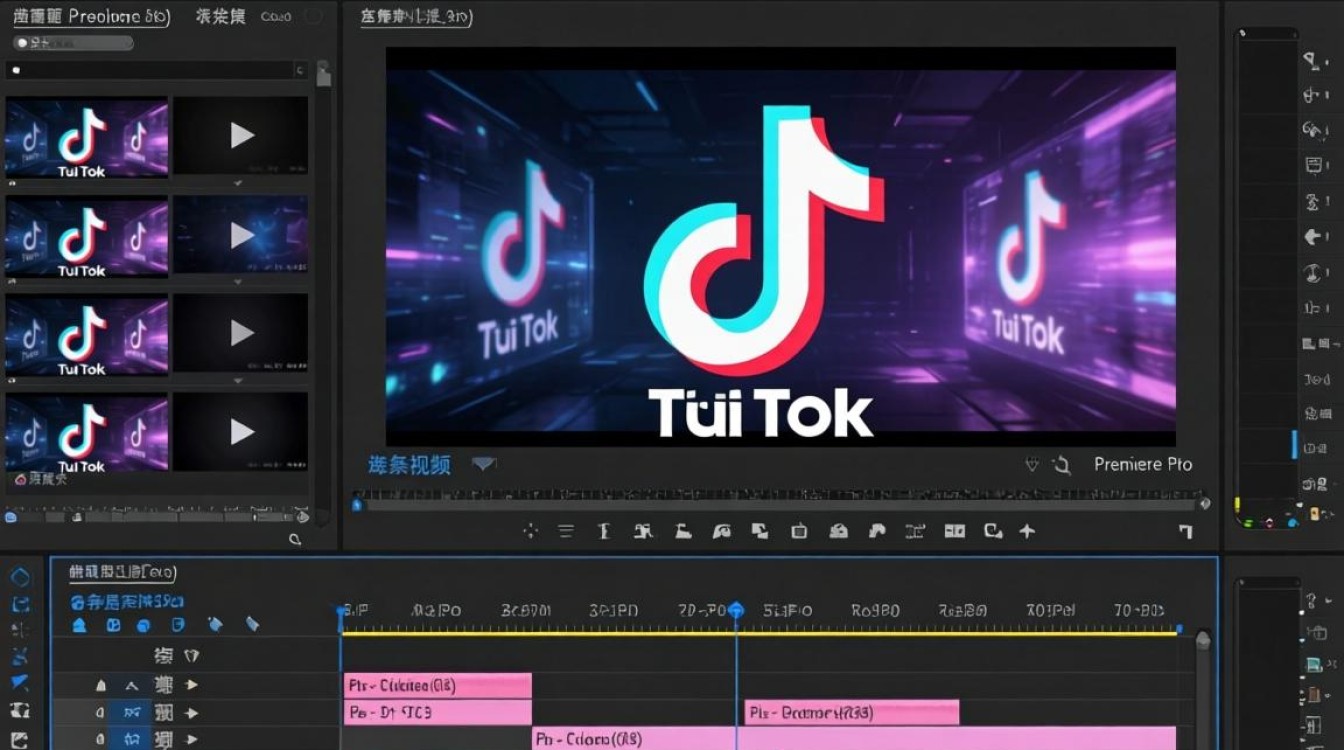Click the end marker of the program monitor scrubber
The height and width of the screenshot is (750, 1344).
click(x=1205, y=504)
